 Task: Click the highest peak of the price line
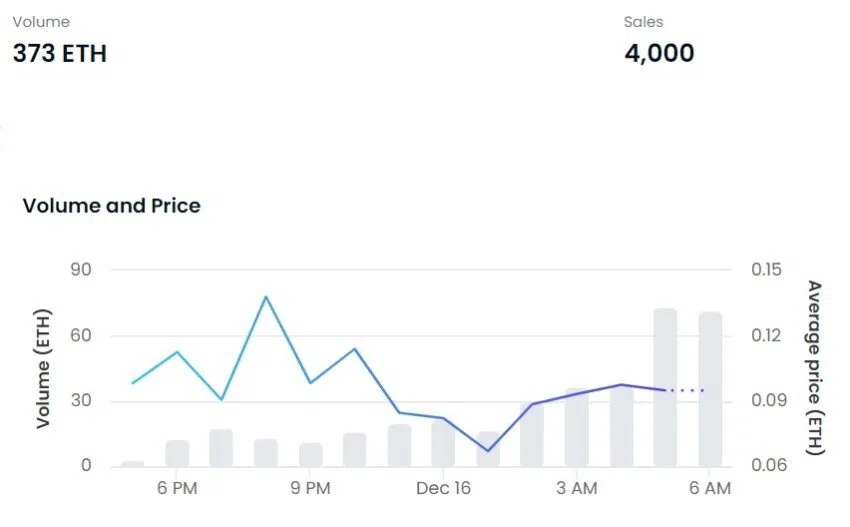[x=266, y=297]
